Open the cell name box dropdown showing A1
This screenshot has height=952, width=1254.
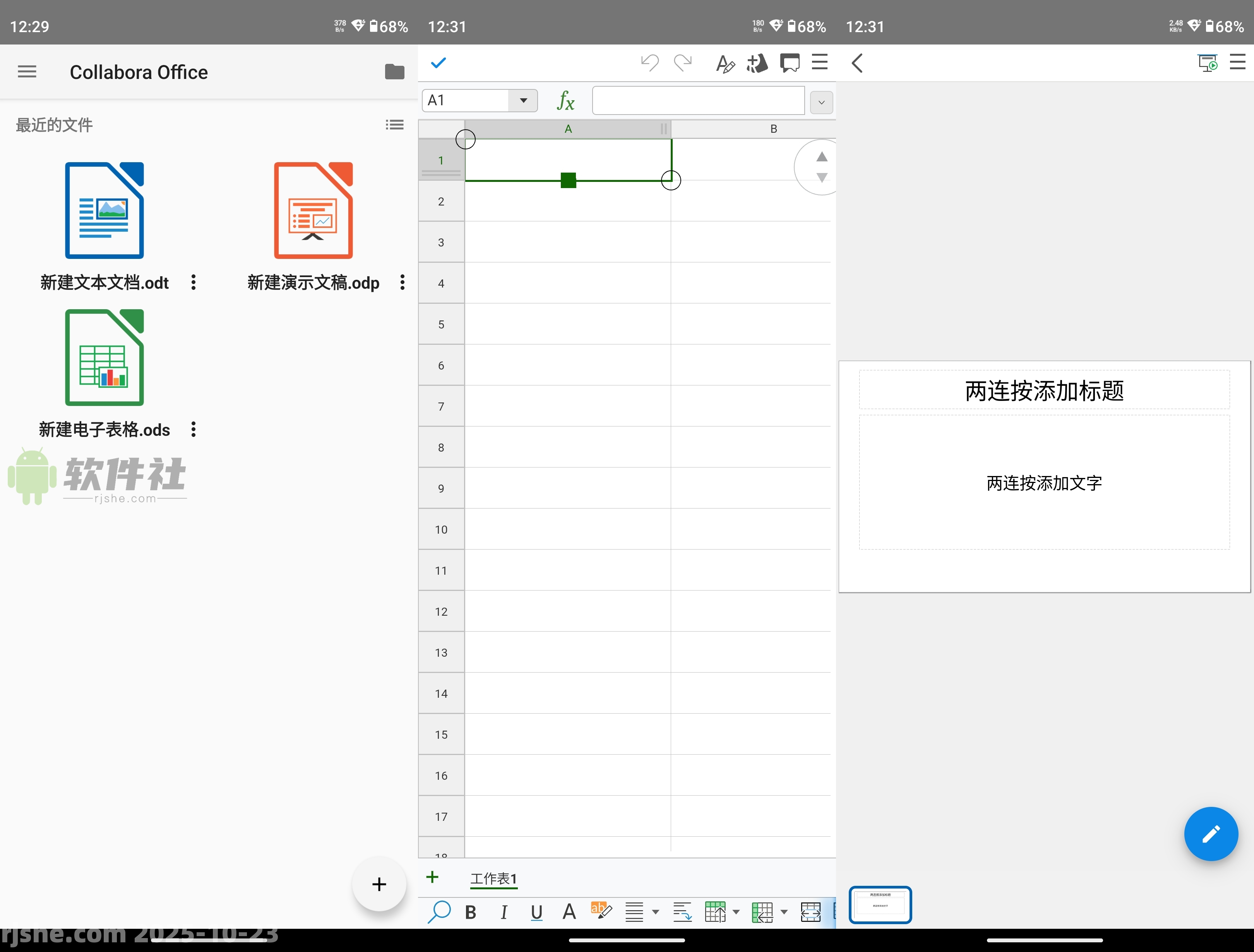point(522,100)
